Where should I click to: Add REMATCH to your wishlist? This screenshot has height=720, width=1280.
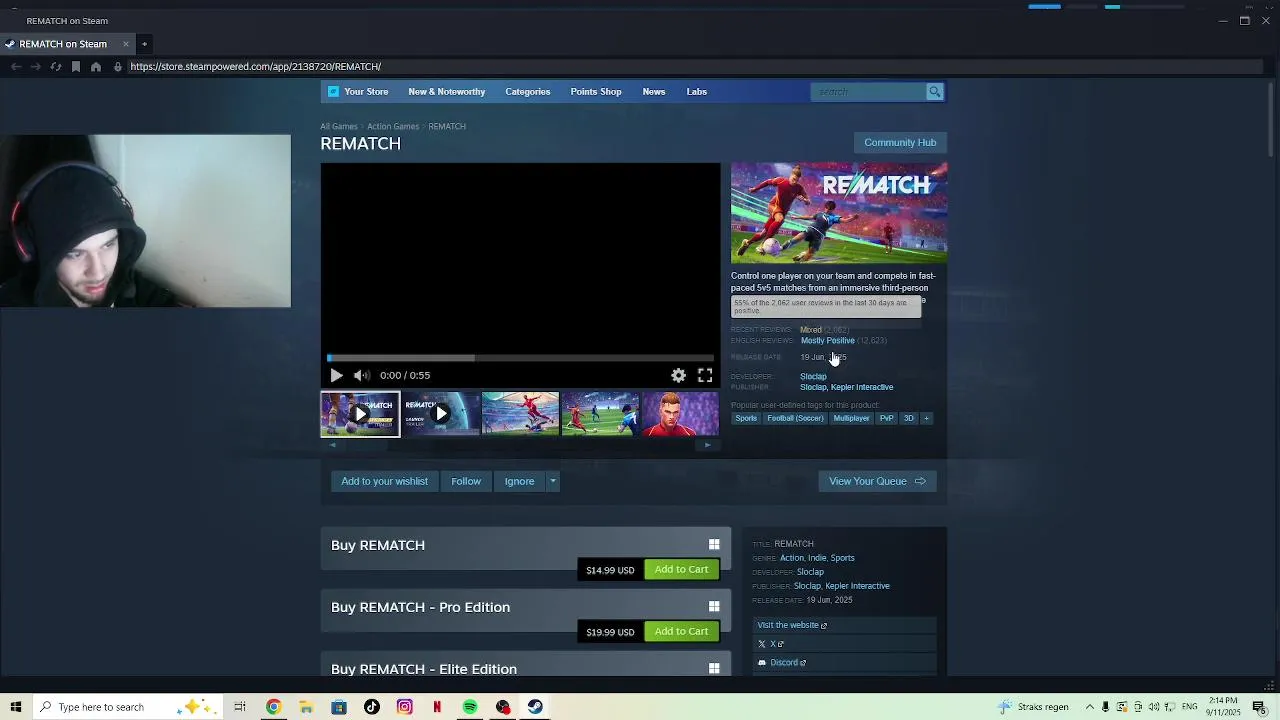click(384, 481)
